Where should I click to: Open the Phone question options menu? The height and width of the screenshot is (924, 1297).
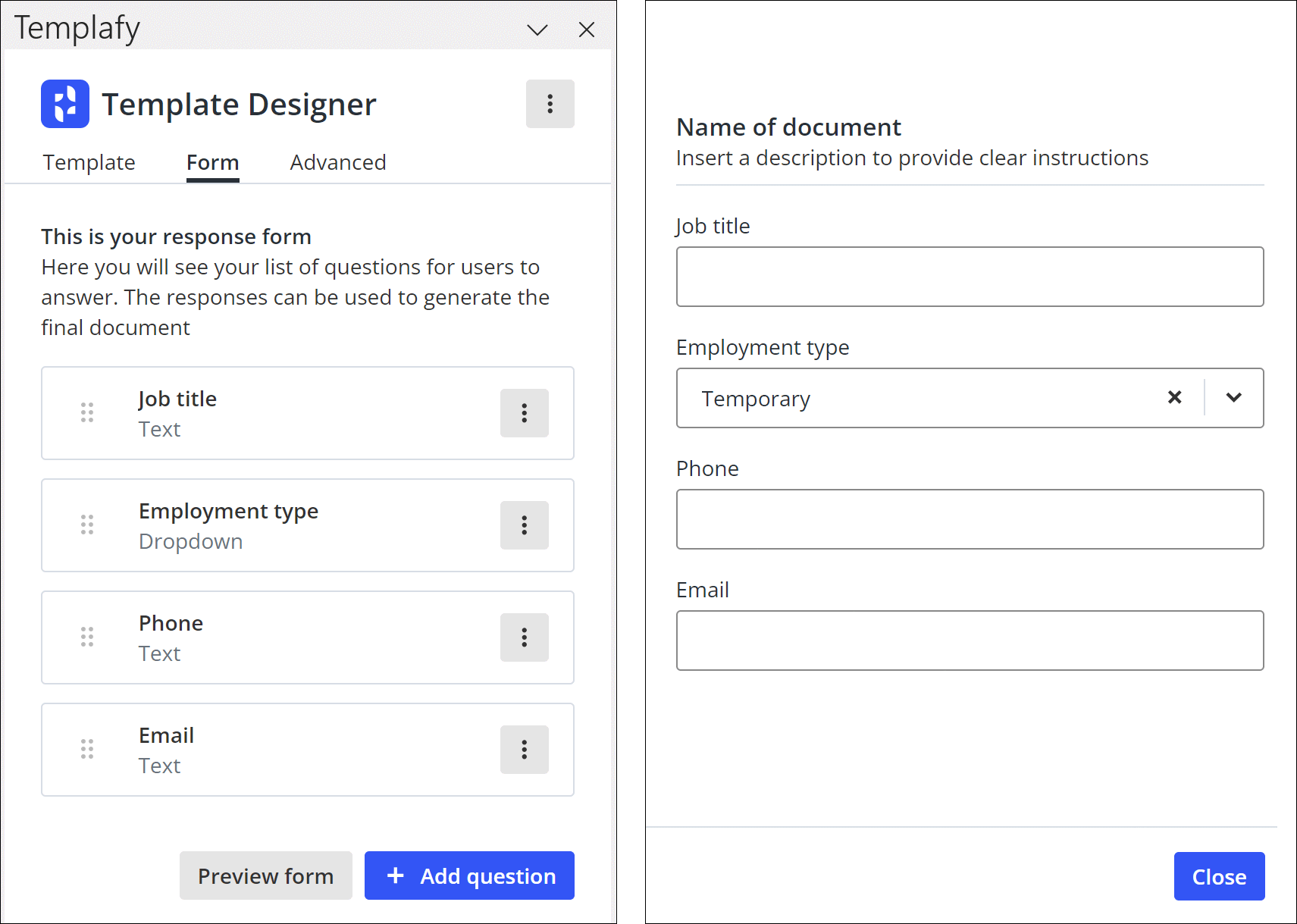tap(524, 637)
